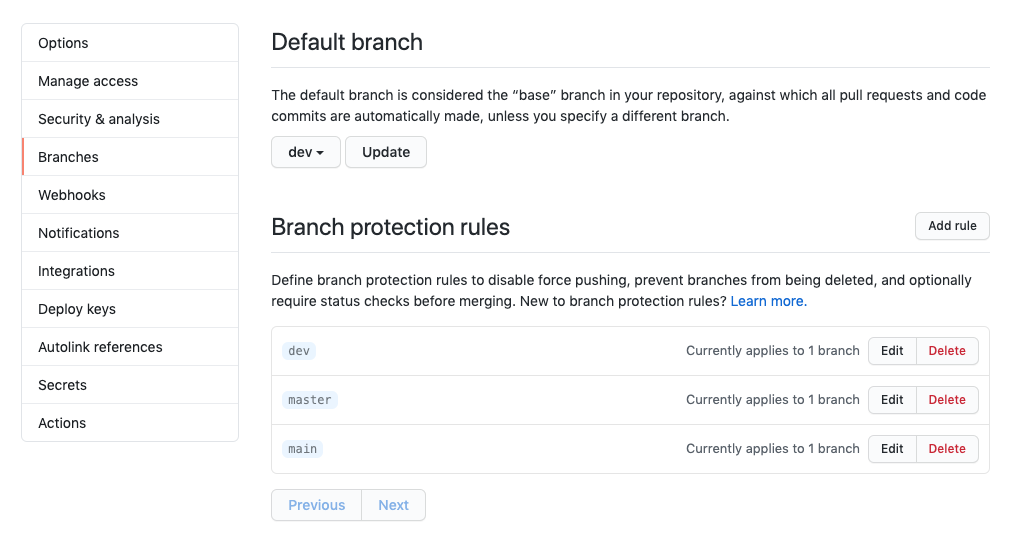The height and width of the screenshot is (546, 1016).
Task: Edit the main branch protection rule
Action: coord(892,449)
